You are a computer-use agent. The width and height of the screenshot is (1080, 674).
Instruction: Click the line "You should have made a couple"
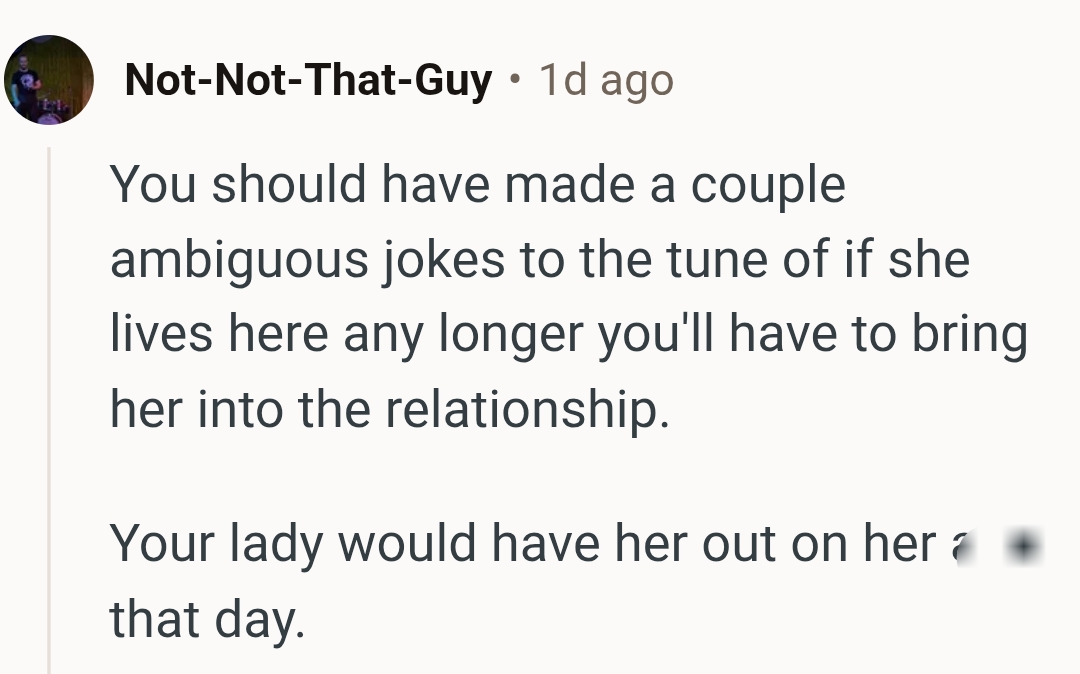point(478,186)
